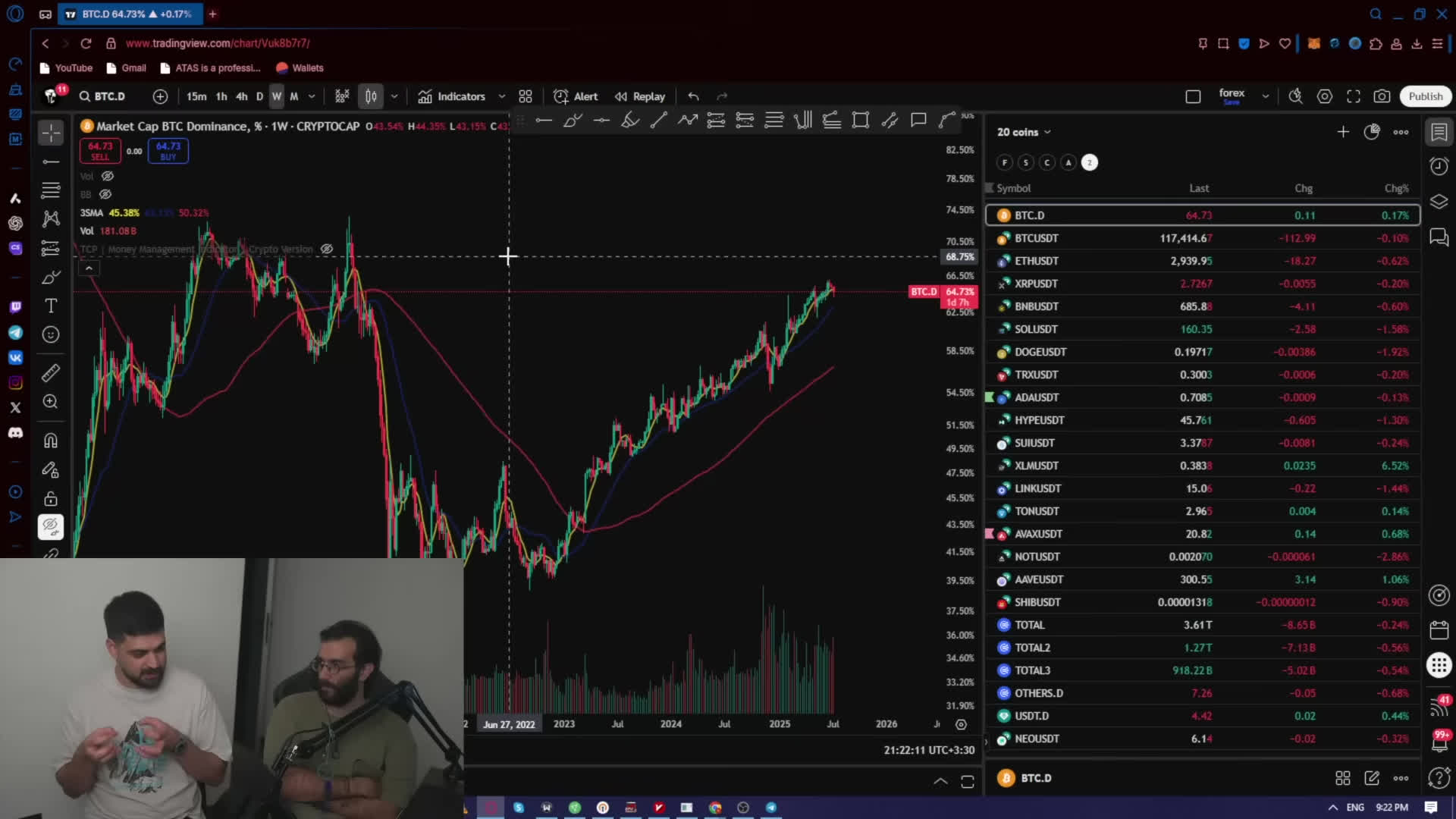This screenshot has width=1456, height=819.
Task: Start Bar Replay mode
Action: tap(639, 96)
